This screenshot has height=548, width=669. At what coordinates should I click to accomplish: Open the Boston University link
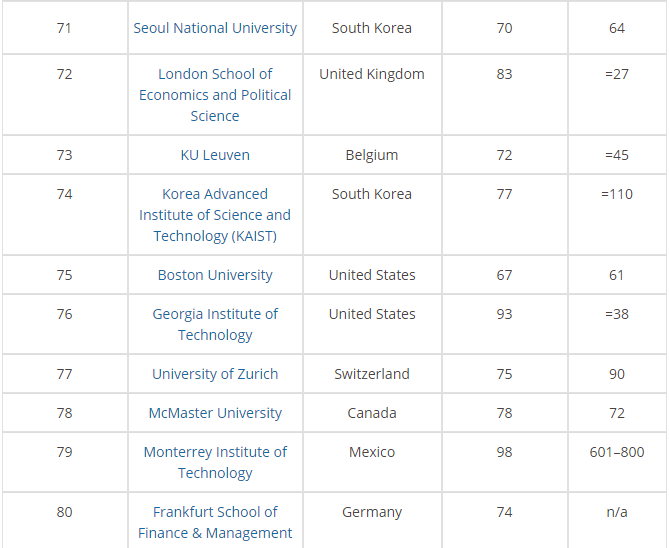pos(215,275)
